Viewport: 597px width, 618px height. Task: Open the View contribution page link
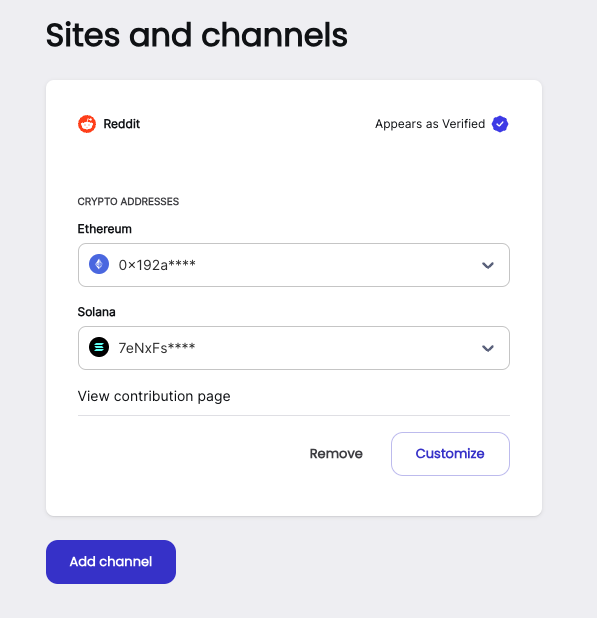[154, 396]
